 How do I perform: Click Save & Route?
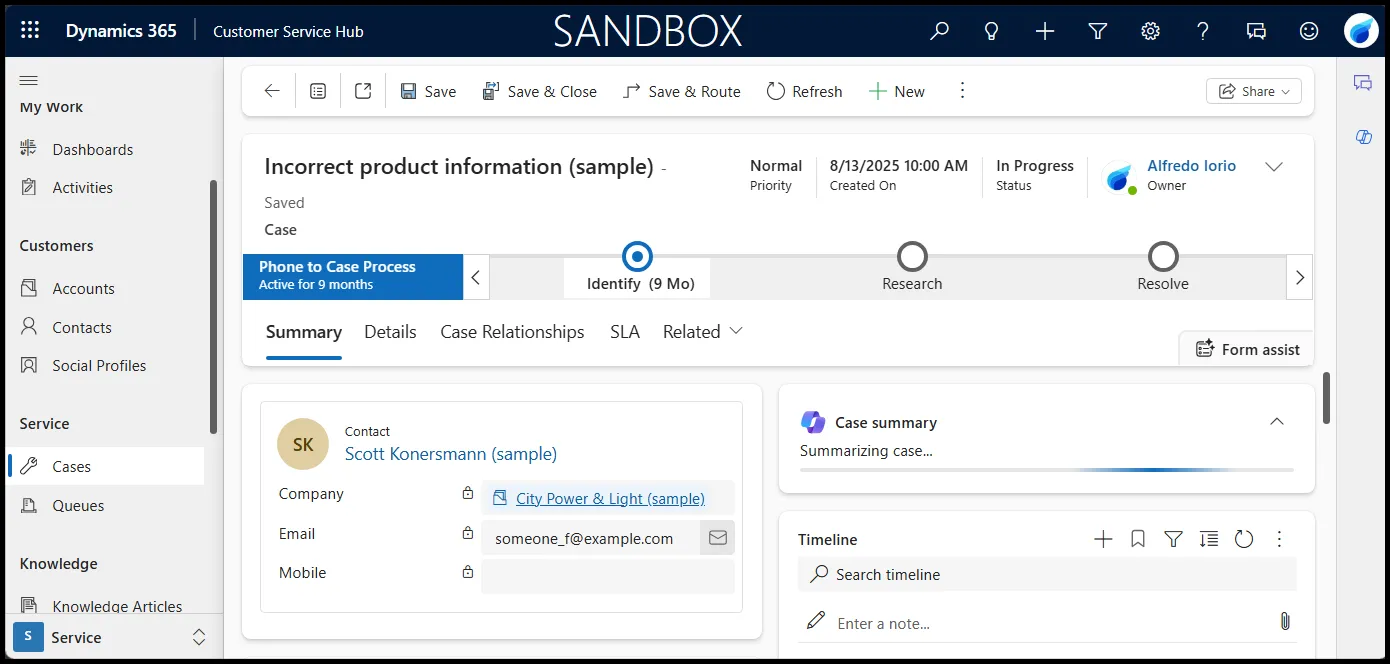pyautogui.click(x=681, y=91)
